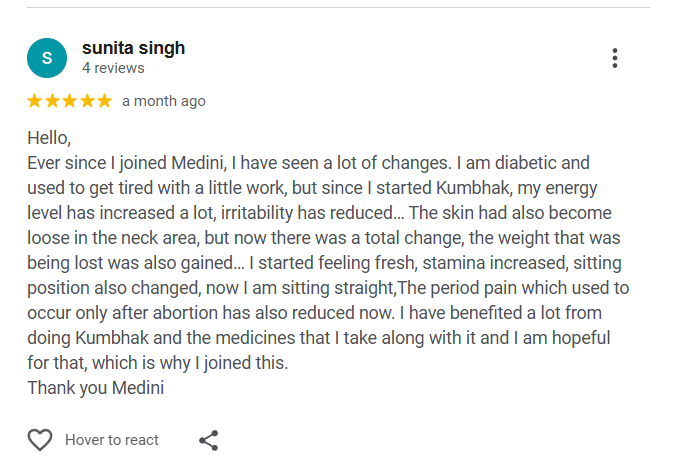This screenshot has height=475, width=700.
Task: Click the heart react icon
Action: 40,440
